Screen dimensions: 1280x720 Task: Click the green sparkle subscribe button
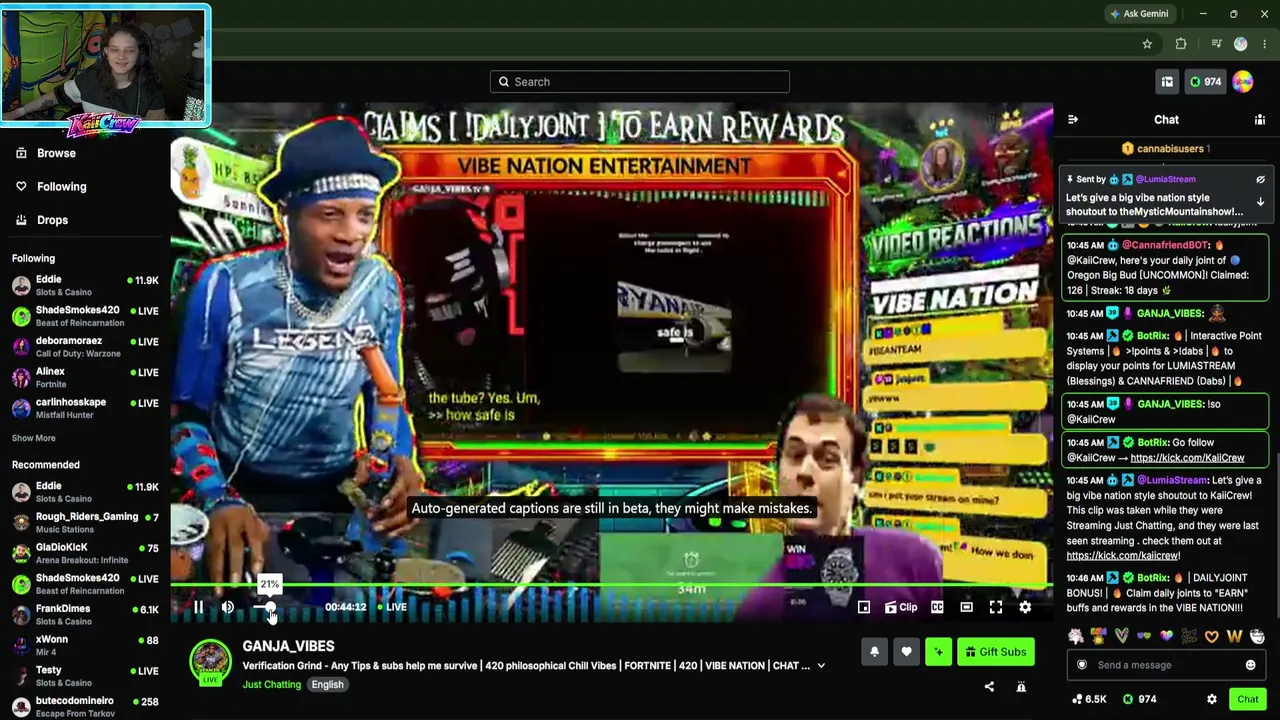coord(938,652)
